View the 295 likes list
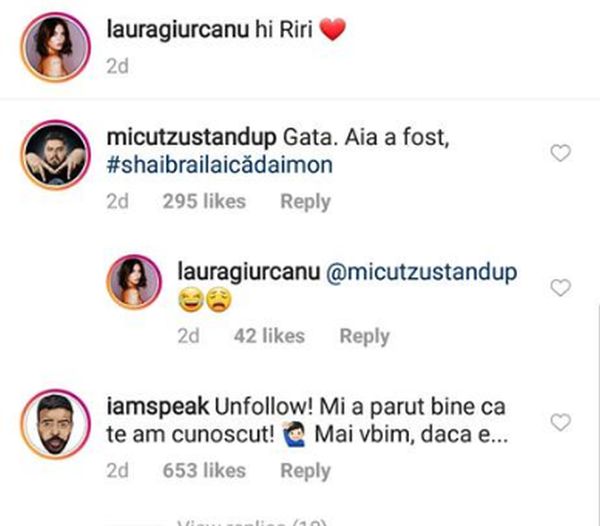This screenshot has width=600, height=526. point(203,201)
